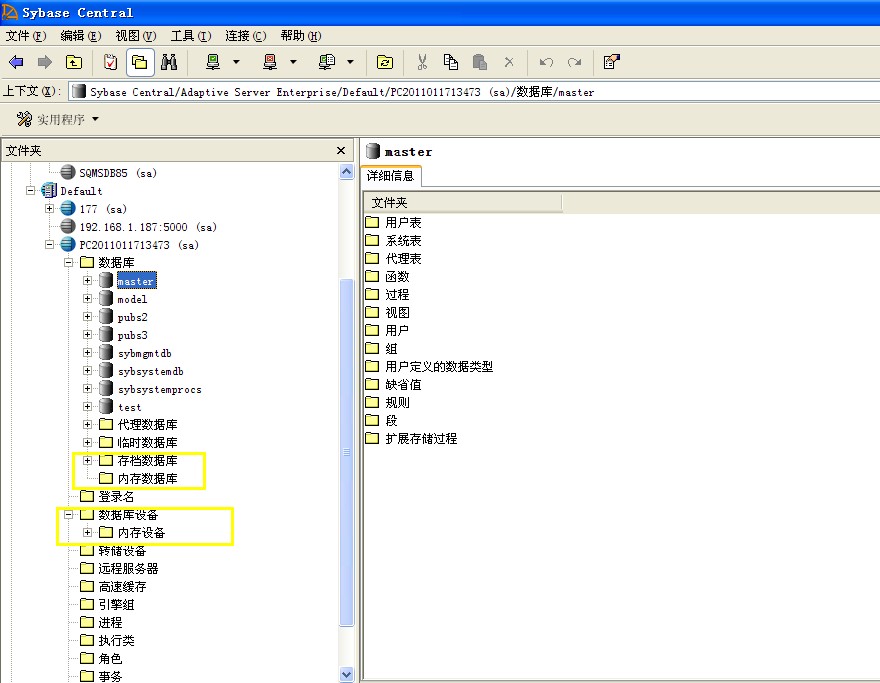Expand the 代理数据库 folder
The image size is (880, 683).
pyautogui.click(x=88, y=424)
